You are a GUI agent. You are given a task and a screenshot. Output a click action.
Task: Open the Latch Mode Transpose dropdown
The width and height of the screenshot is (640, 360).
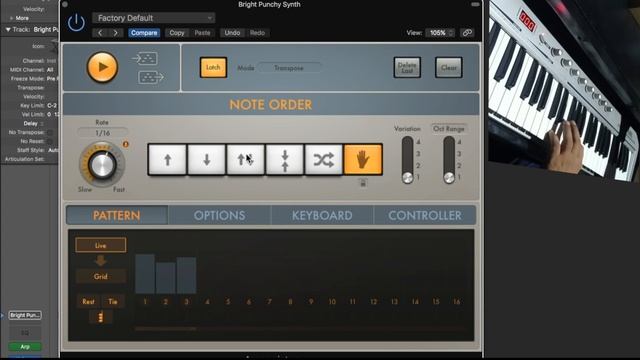(x=289, y=68)
